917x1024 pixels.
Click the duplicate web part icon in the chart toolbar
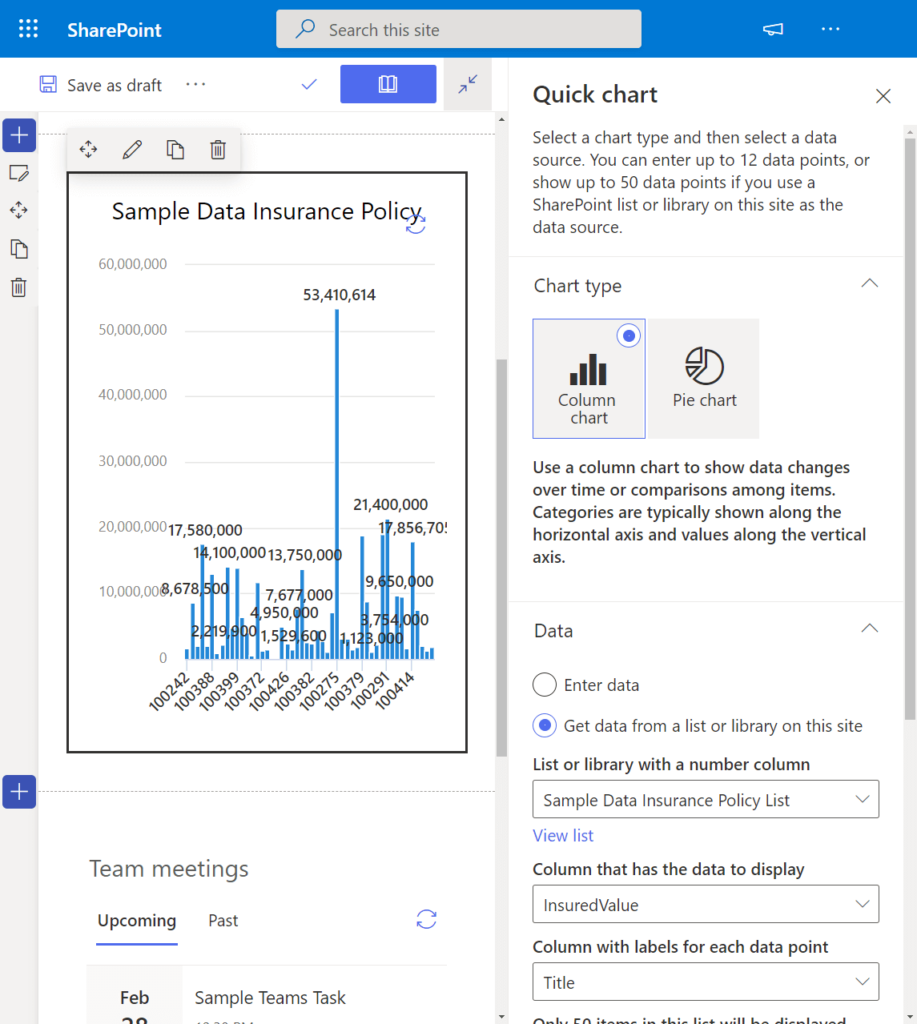[175, 150]
